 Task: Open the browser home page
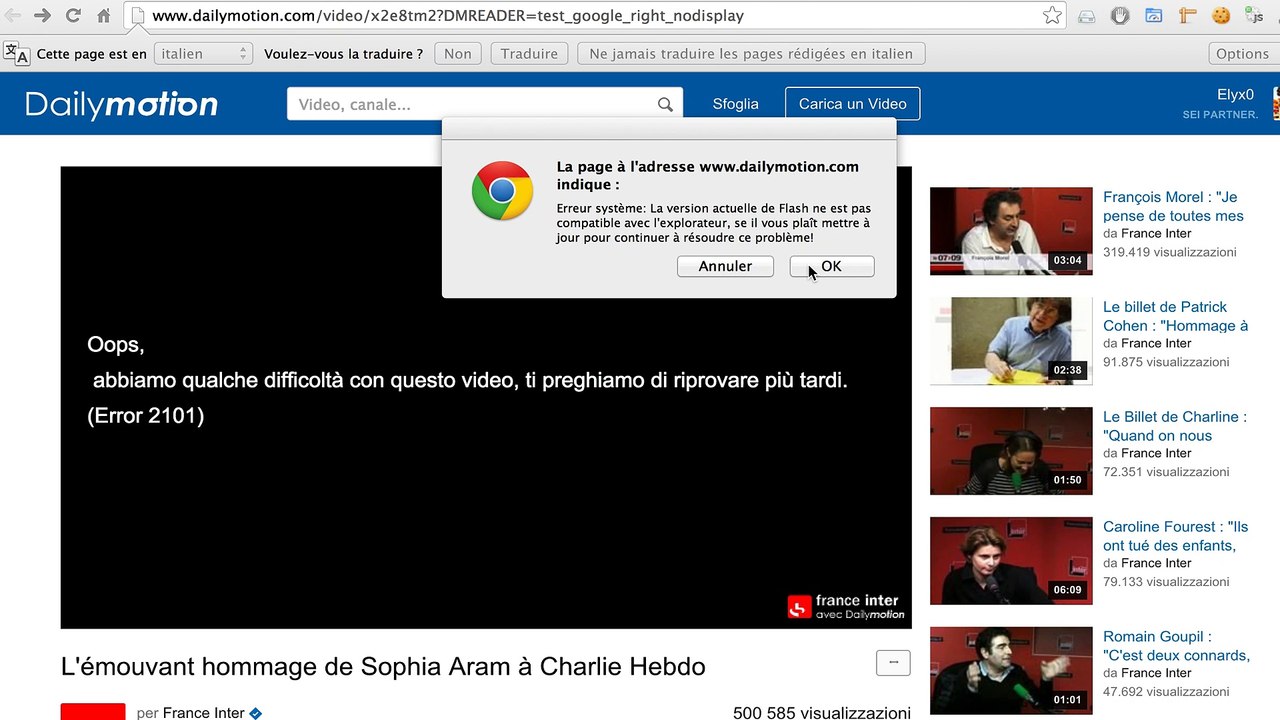pyautogui.click(x=104, y=16)
